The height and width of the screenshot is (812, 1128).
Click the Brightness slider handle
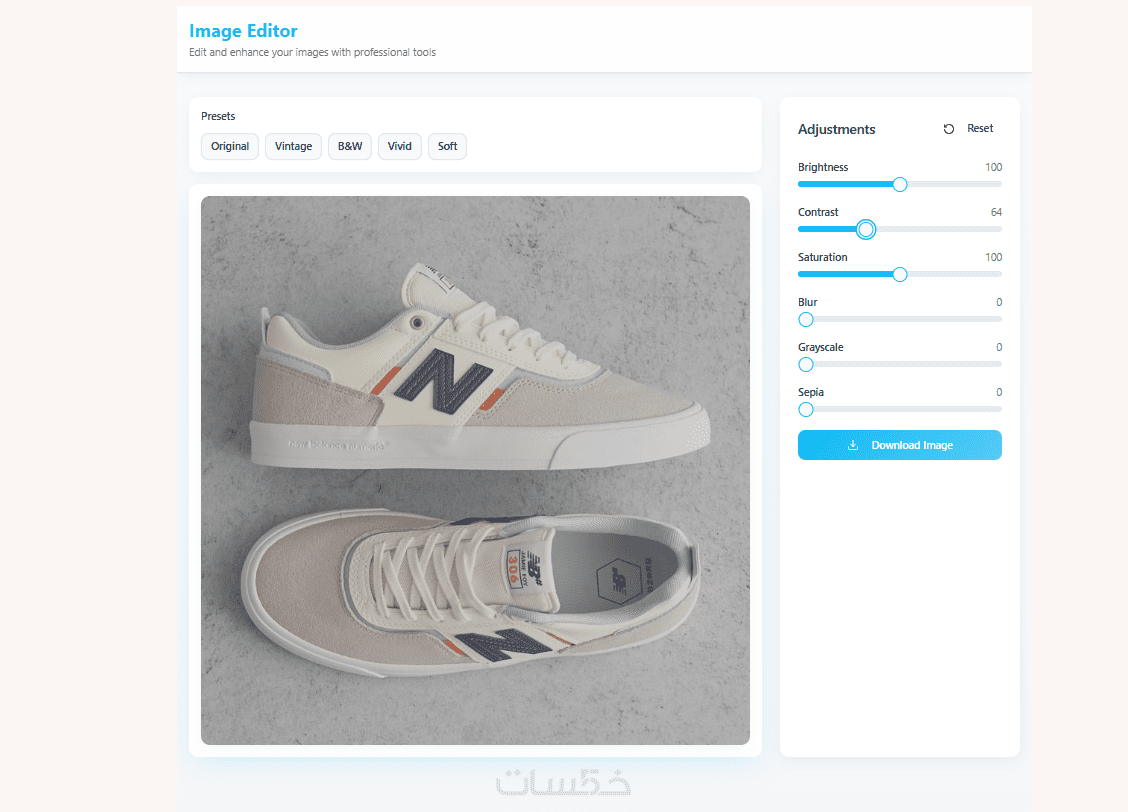pos(900,184)
